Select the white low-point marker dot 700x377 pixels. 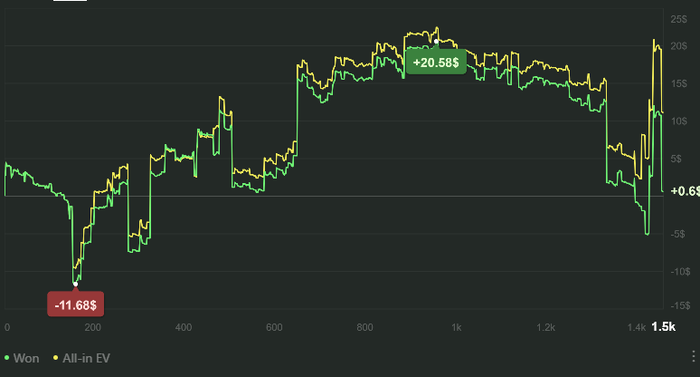tap(75, 284)
